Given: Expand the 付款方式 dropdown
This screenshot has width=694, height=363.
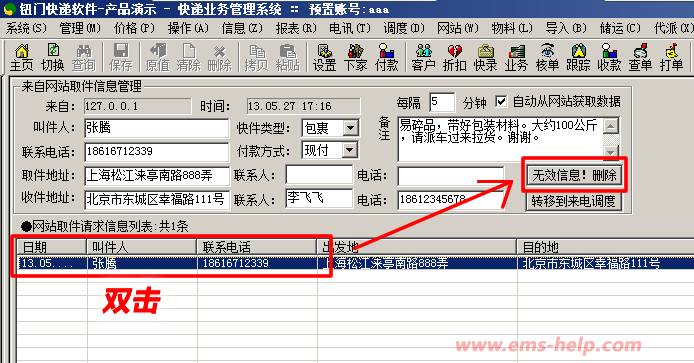Looking at the screenshot, I should pos(350,150).
